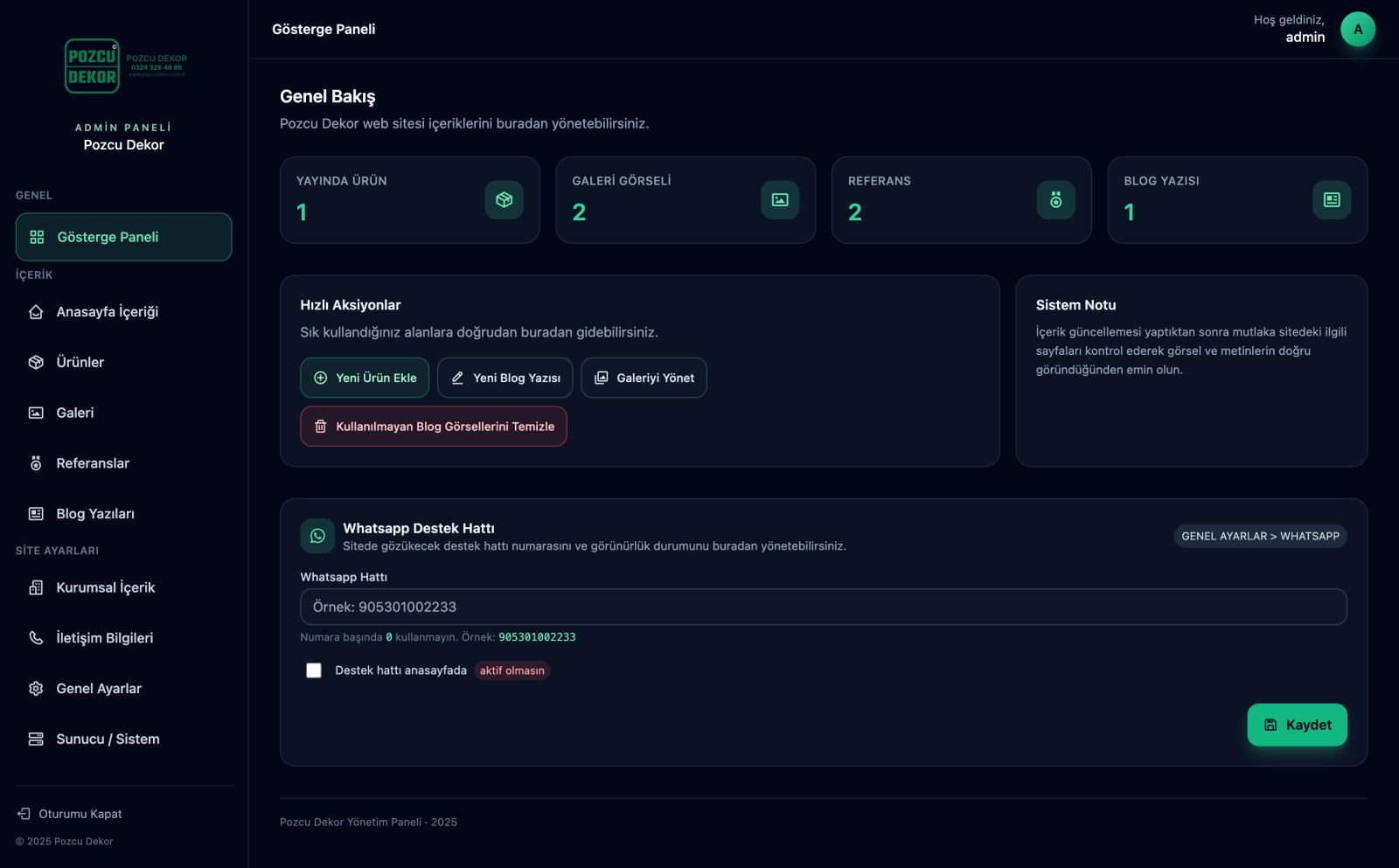Click the Yeni Ürün Ekle button

365,378
